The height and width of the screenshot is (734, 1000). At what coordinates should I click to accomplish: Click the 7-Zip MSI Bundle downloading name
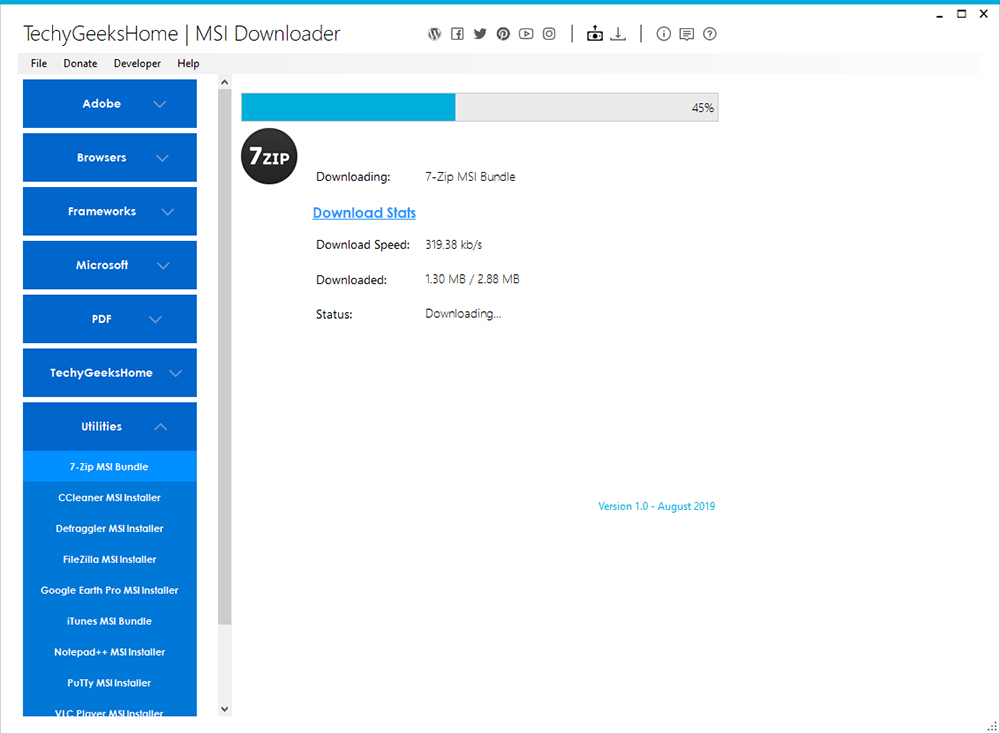click(470, 177)
